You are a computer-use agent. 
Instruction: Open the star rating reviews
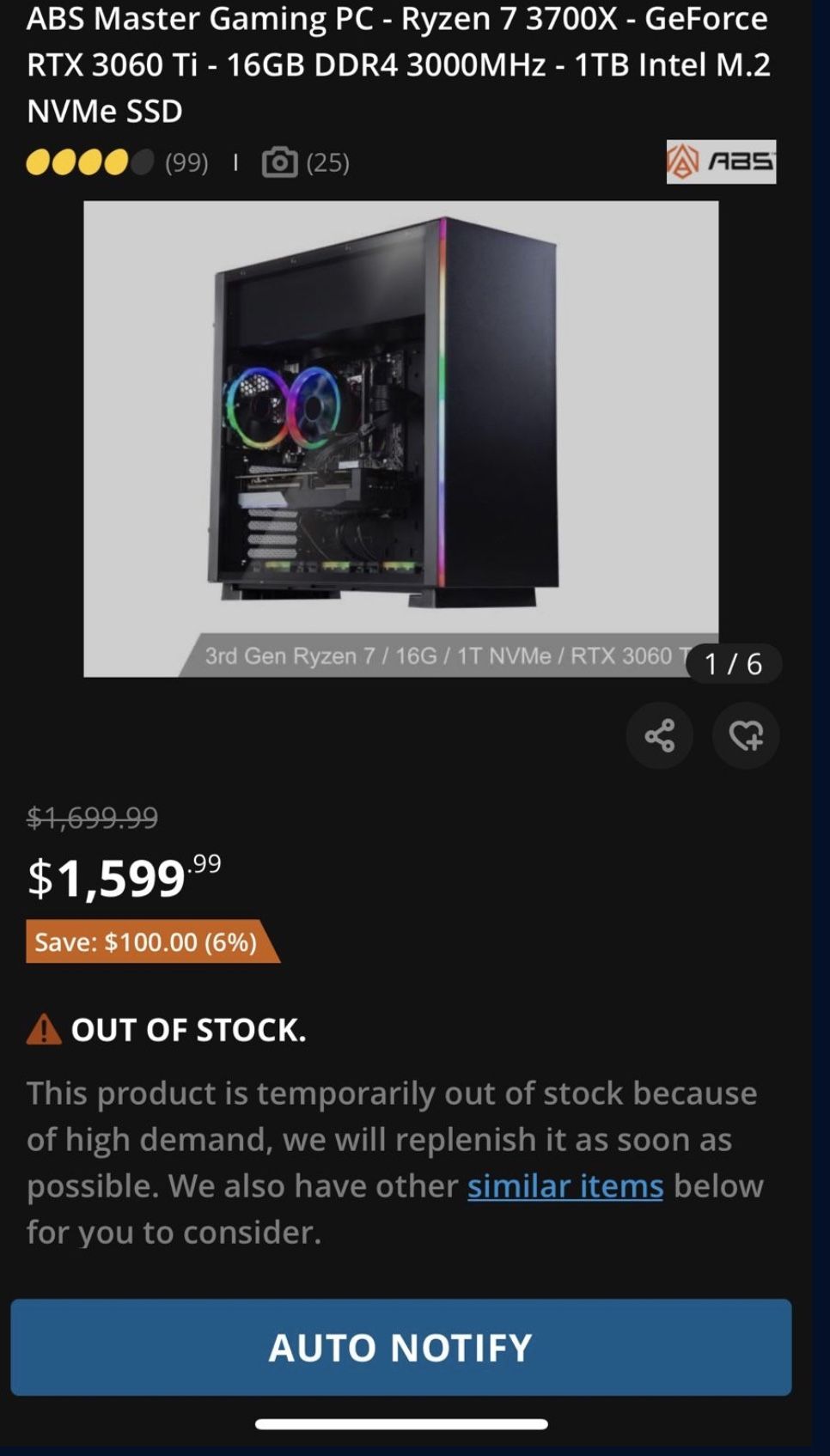pos(90,161)
